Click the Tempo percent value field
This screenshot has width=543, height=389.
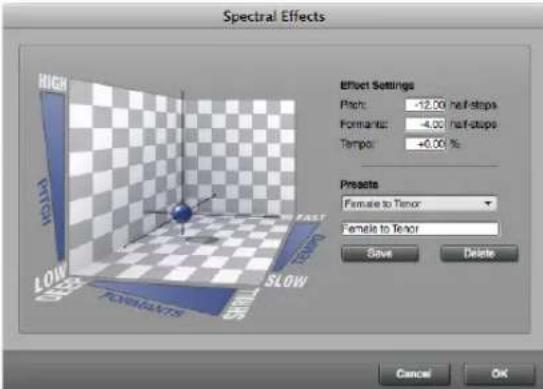pos(425,143)
